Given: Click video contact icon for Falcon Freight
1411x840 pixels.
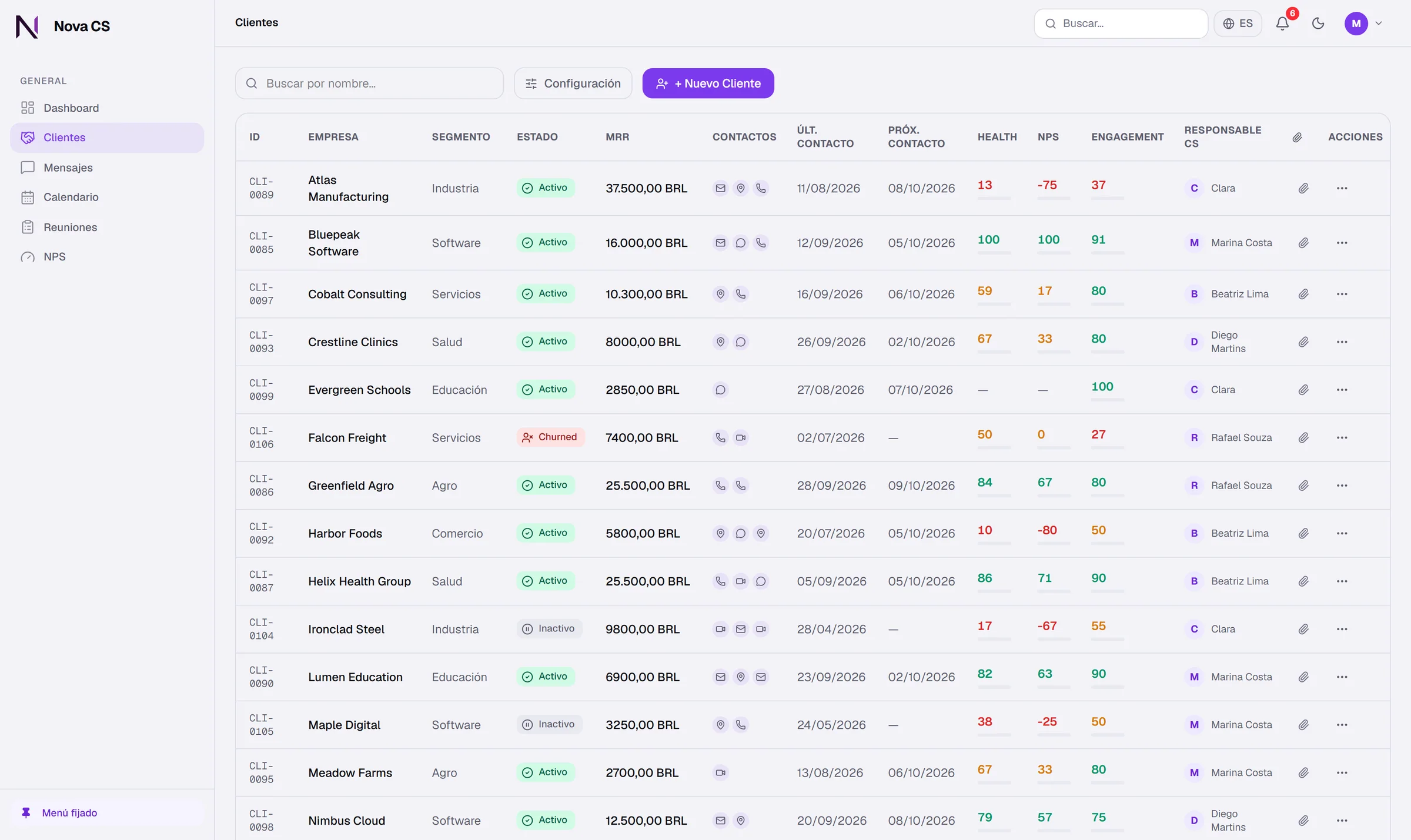Looking at the screenshot, I should tap(741, 437).
